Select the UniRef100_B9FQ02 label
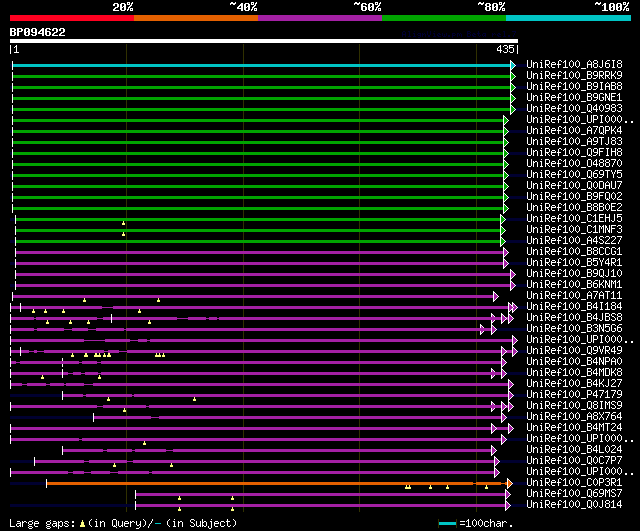The width and height of the screenshot is (640, 531). [574, 197]
